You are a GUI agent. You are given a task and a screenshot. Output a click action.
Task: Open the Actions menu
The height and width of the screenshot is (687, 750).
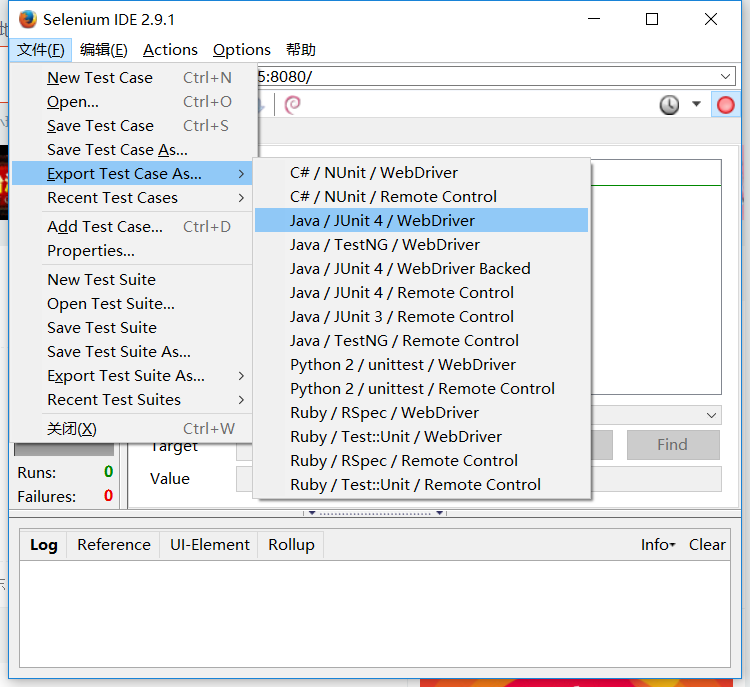point(170,50)
